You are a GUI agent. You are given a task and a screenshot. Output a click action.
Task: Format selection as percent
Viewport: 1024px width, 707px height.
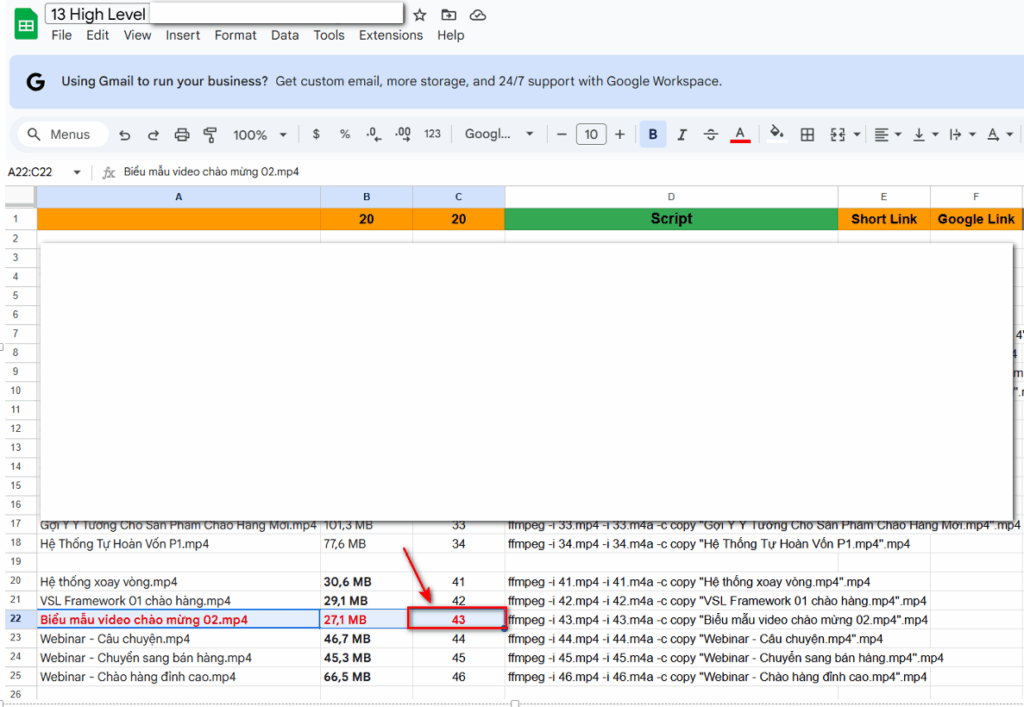tap(345, 134)
